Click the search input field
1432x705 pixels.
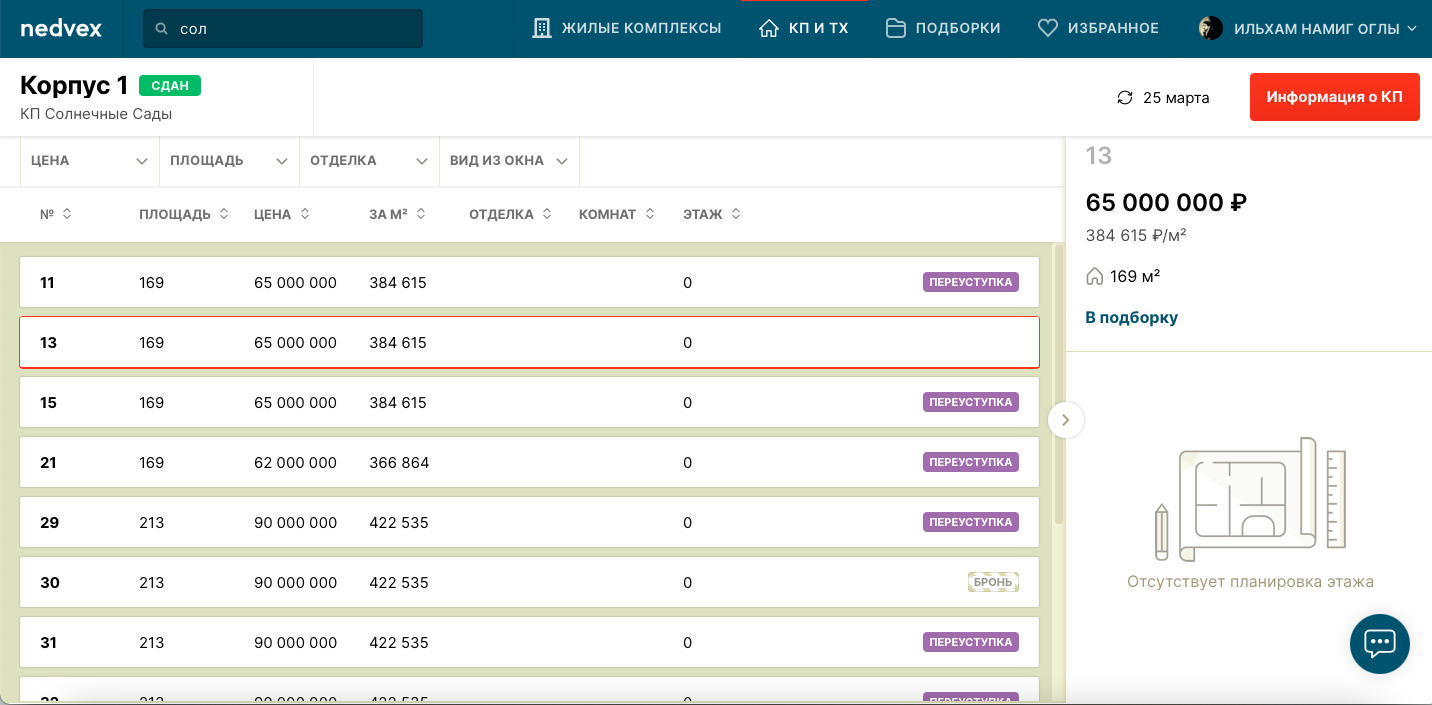(295, 29)
